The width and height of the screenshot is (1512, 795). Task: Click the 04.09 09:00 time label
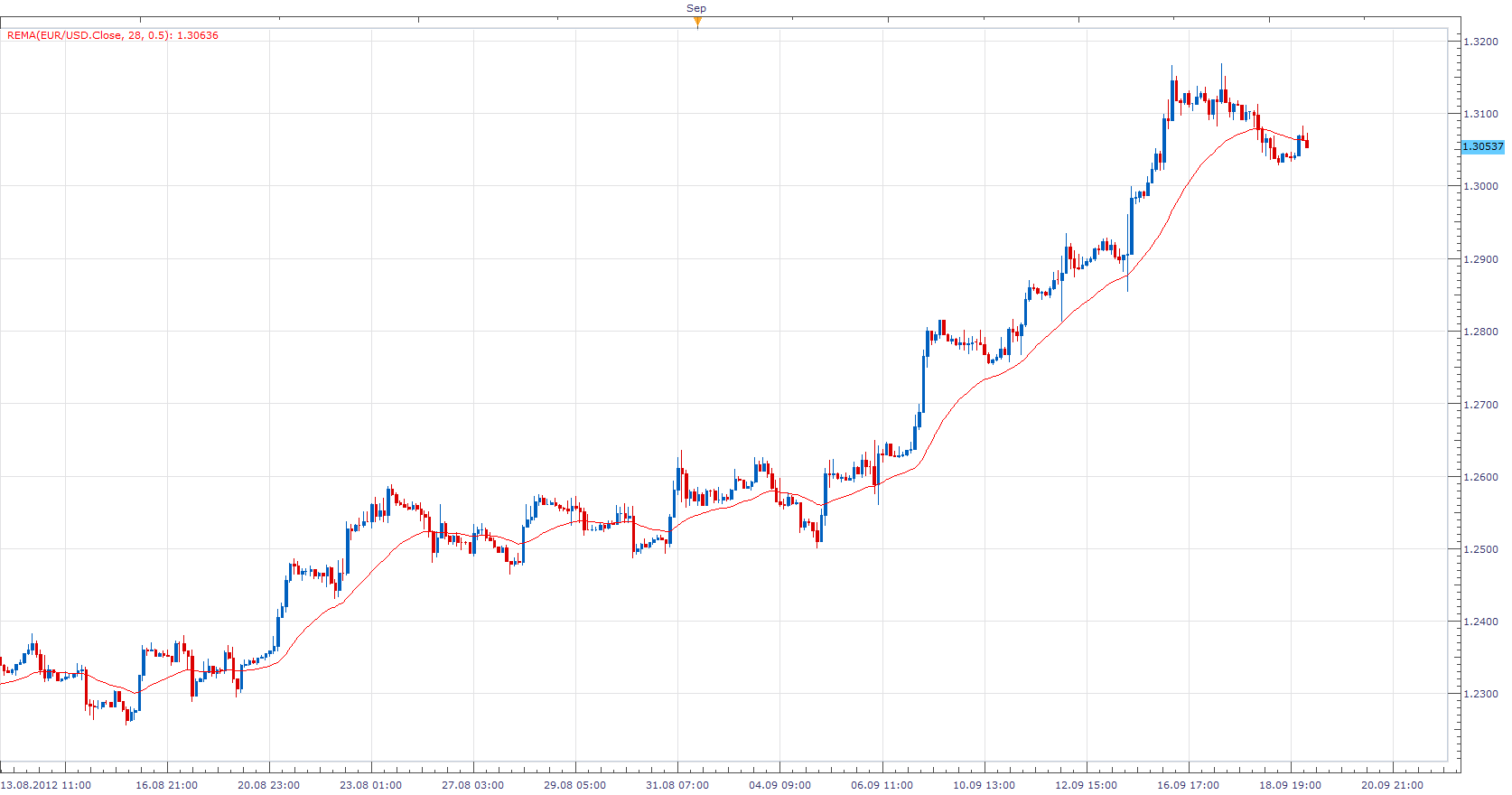(779, 785)
